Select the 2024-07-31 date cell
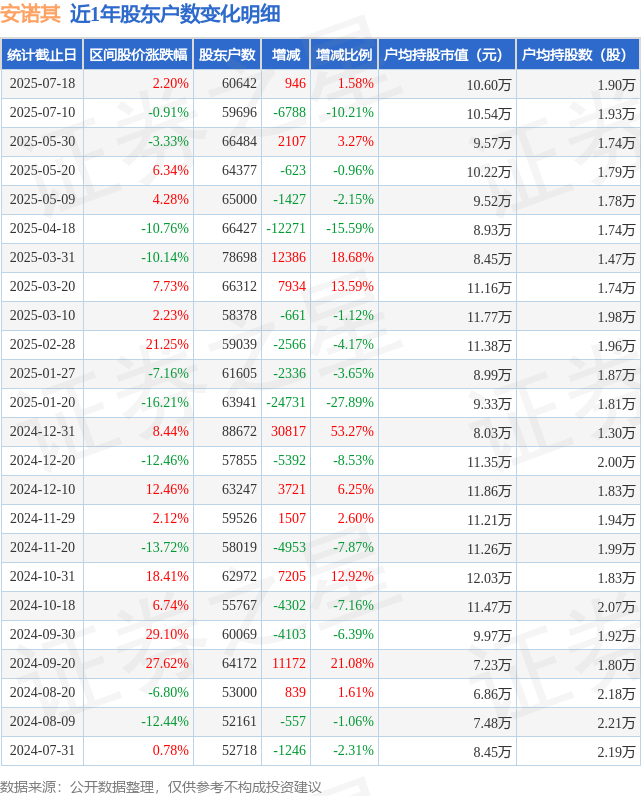641x796 pixels. click(42, 750)
